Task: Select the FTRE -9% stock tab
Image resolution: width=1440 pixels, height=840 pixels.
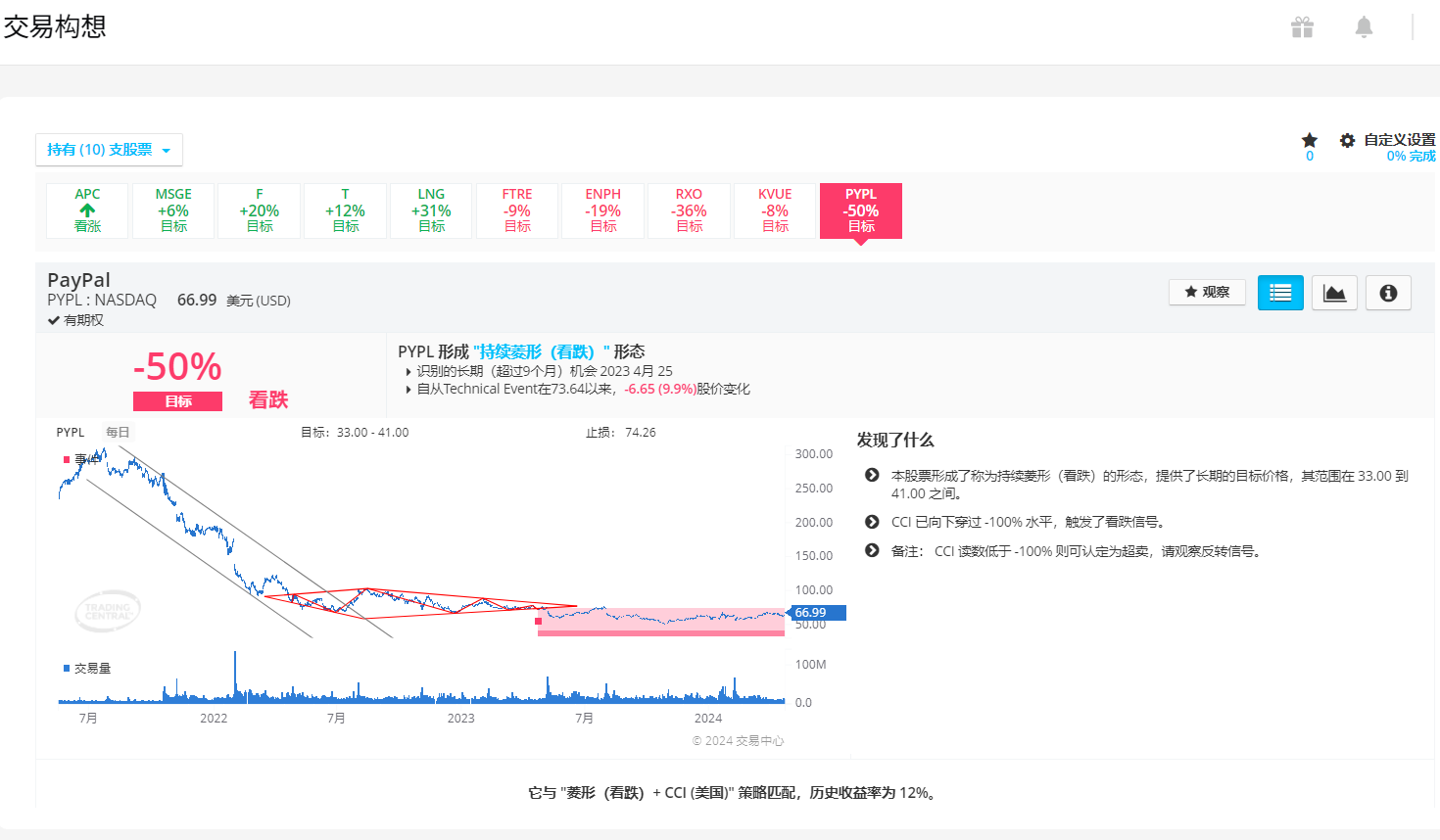Action: pyautogui.click(x=517, y=210)
